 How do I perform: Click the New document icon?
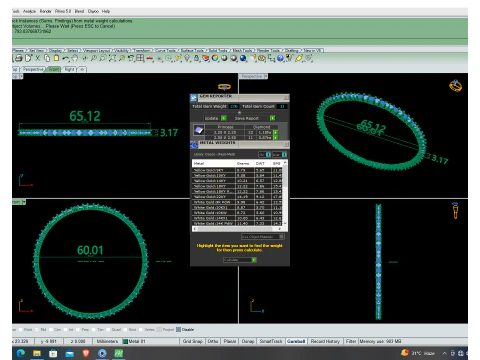tap(29, 58)
